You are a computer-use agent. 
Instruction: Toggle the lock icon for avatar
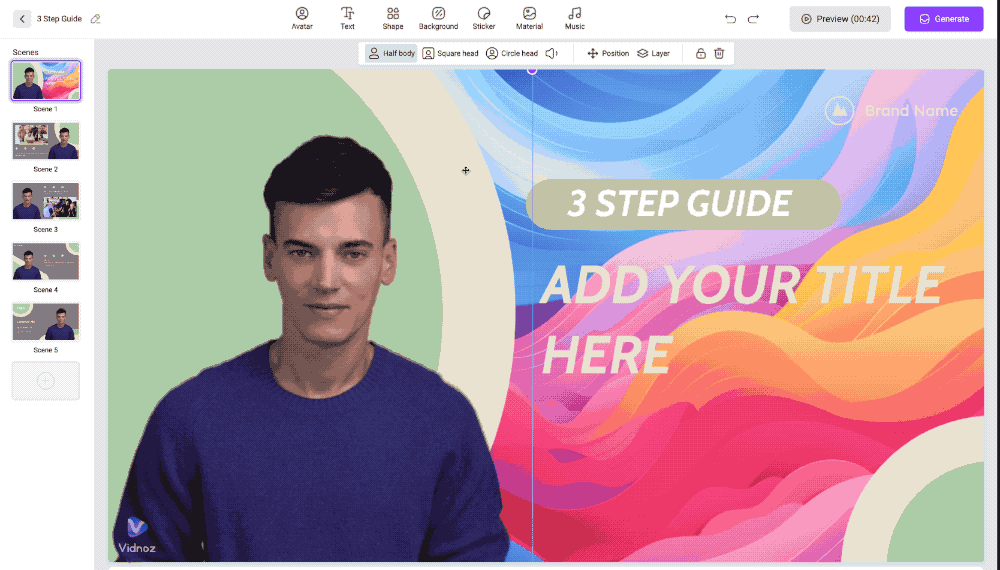[x=700, y=54]
